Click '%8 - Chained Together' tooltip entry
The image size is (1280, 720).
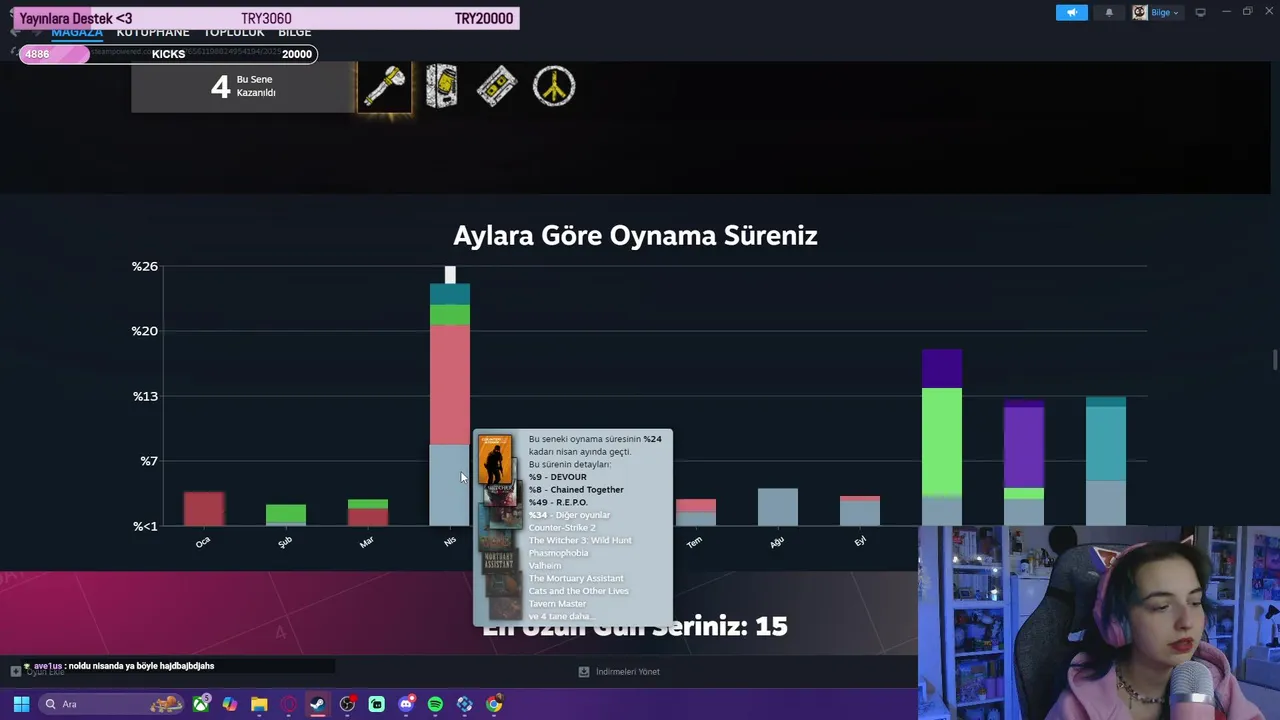tap(576, 490)
